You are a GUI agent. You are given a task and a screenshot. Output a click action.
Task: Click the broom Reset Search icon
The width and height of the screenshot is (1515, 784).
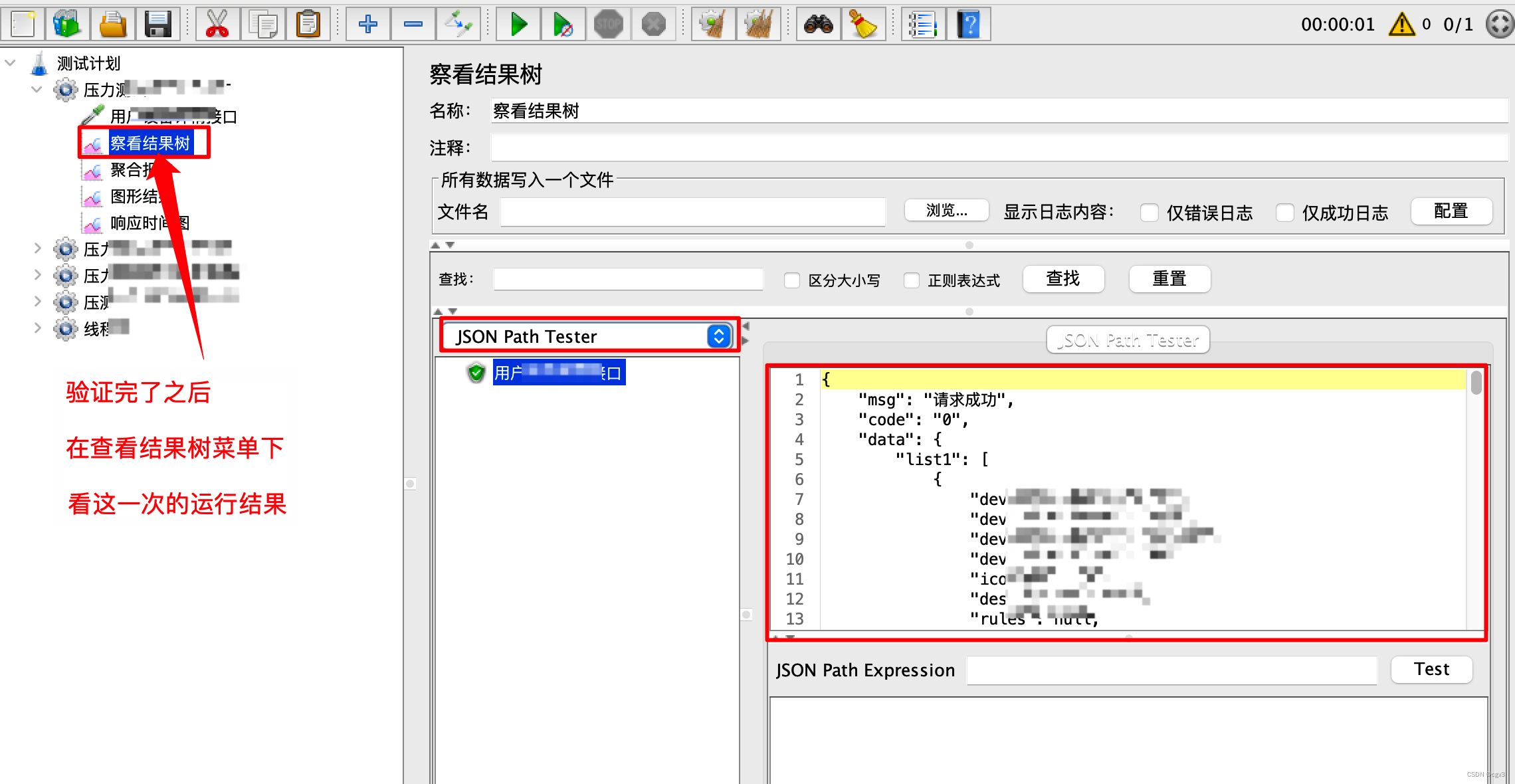tap(862, 25)
